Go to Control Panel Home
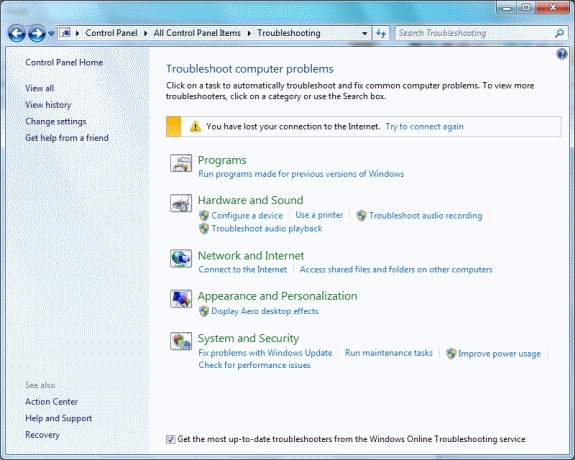Viewport: 575px width, 460px height. tap(64, 63)
